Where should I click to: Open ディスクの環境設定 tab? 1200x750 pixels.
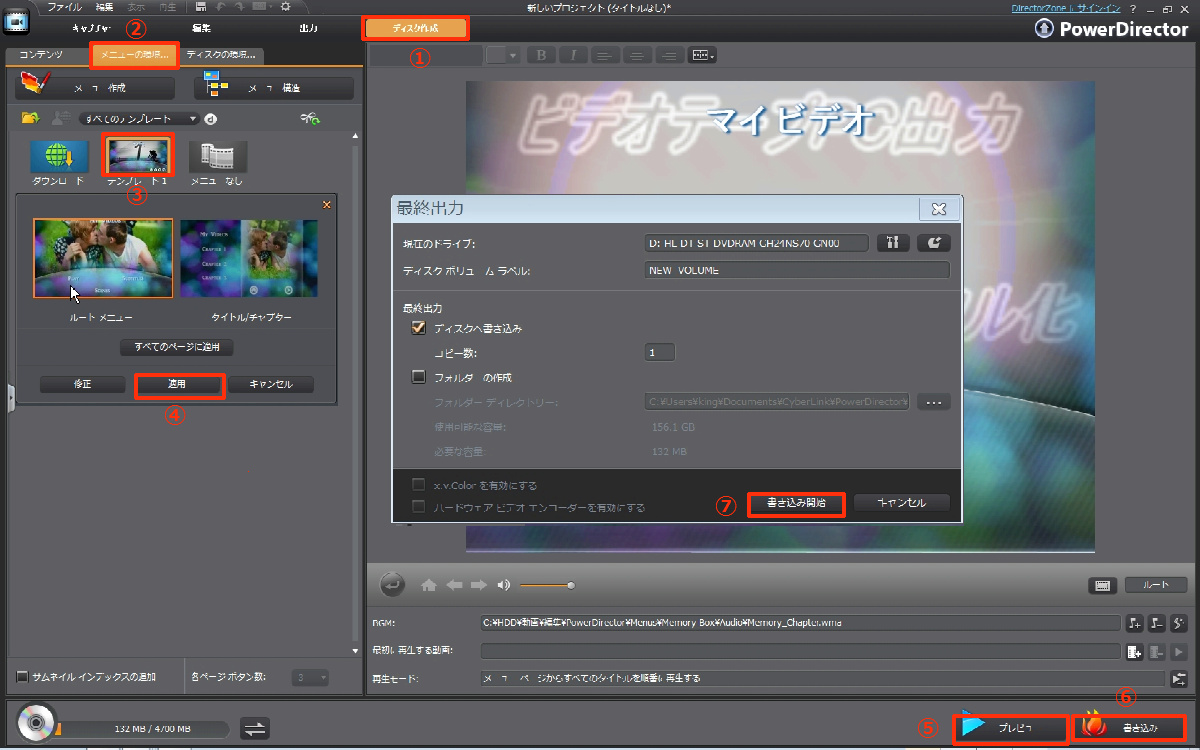[x=220, y=55]
